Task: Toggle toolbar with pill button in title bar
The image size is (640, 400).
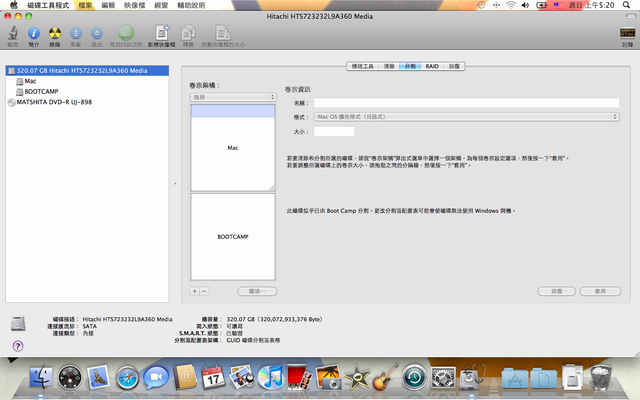Action: point(631,16)
